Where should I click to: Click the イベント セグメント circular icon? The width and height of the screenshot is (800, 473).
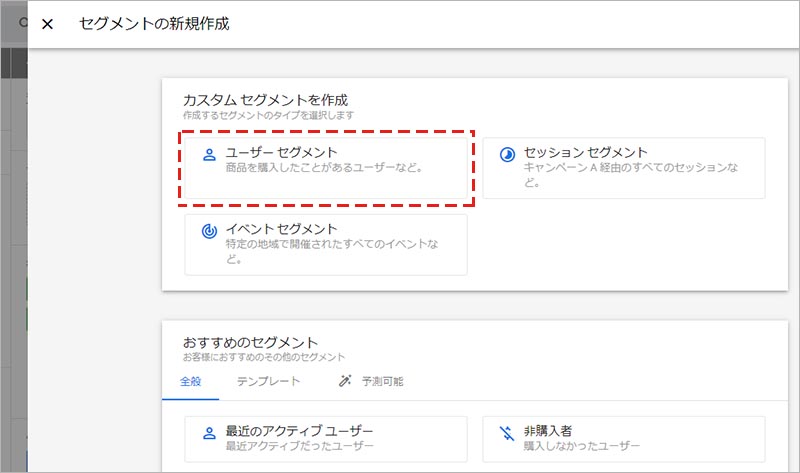[x=209, y=231]
